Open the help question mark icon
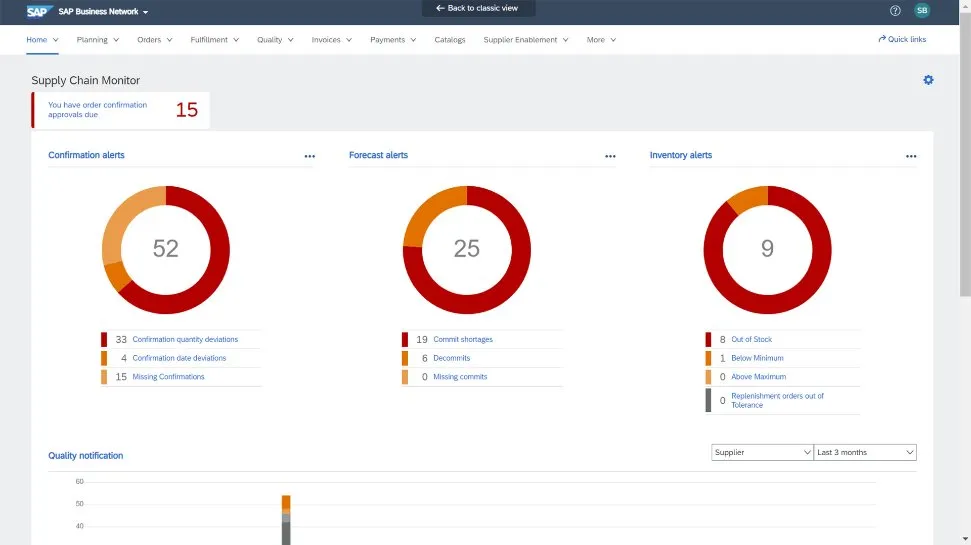This screenshot has width=971, height=545. pyautogui.click(x=895, y=11)
